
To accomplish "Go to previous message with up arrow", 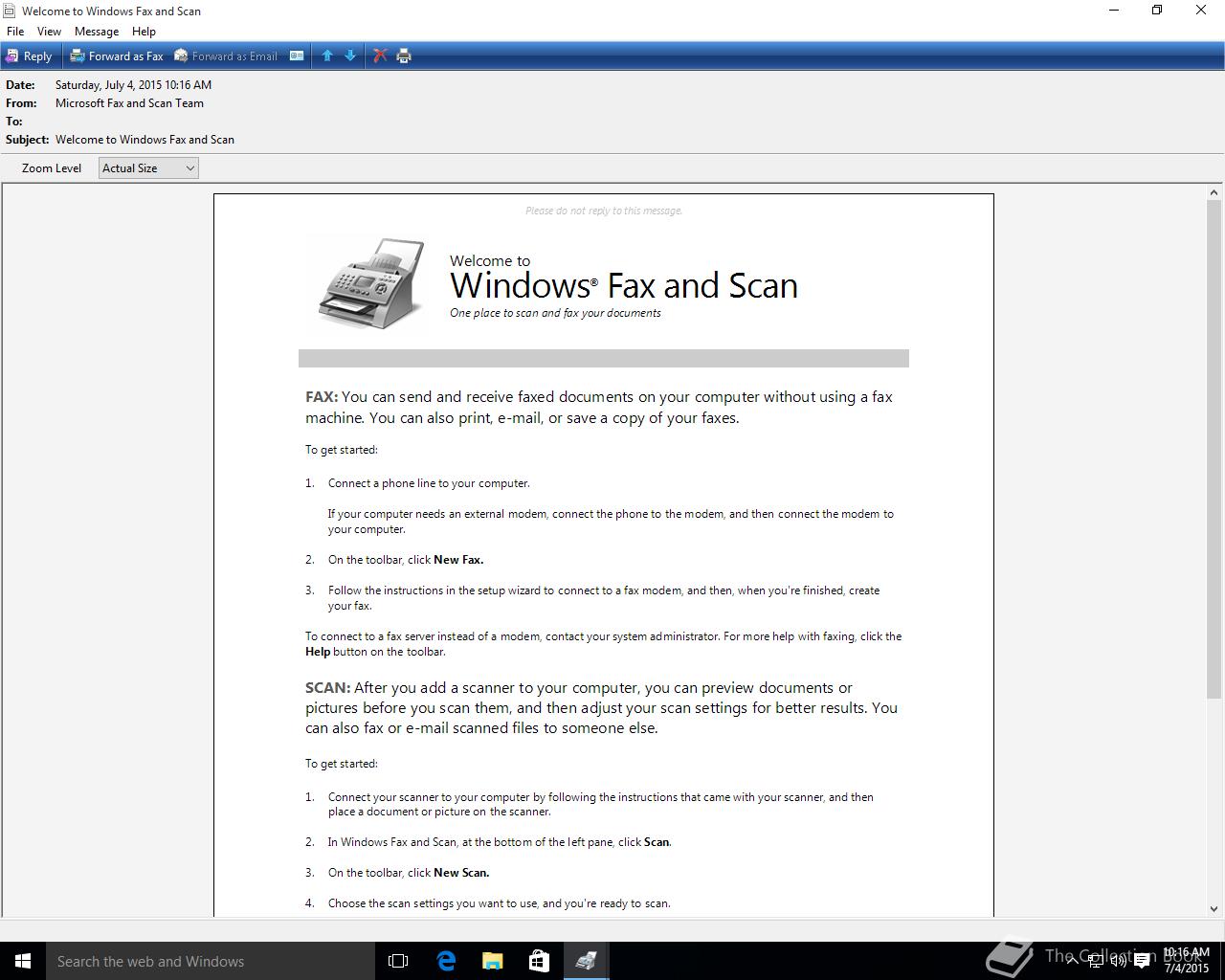I will pyautogui.click(x=327, y=56).
